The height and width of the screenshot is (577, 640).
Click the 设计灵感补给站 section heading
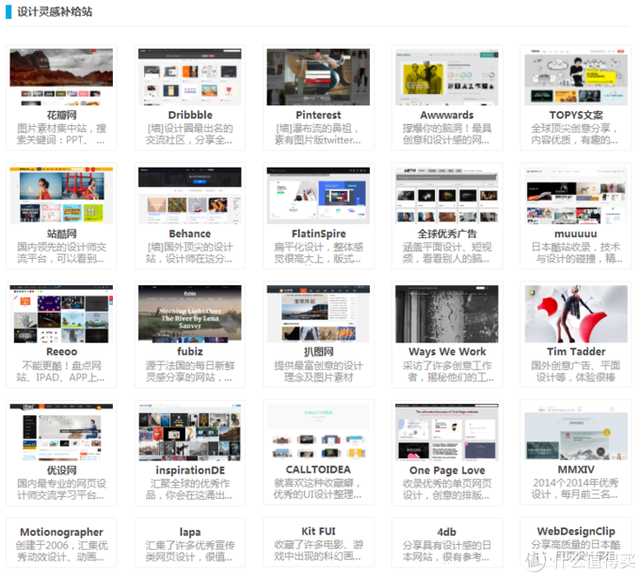click(x=54, y=11)
